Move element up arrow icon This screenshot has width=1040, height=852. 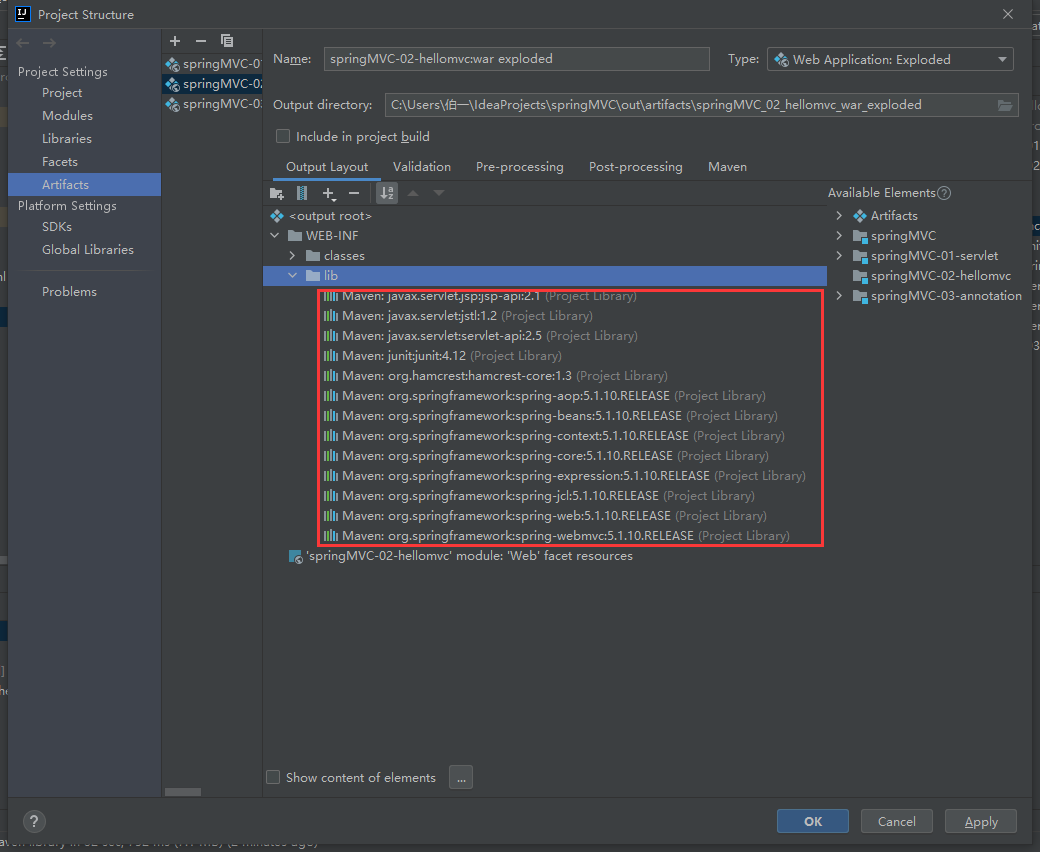point(413,194)
